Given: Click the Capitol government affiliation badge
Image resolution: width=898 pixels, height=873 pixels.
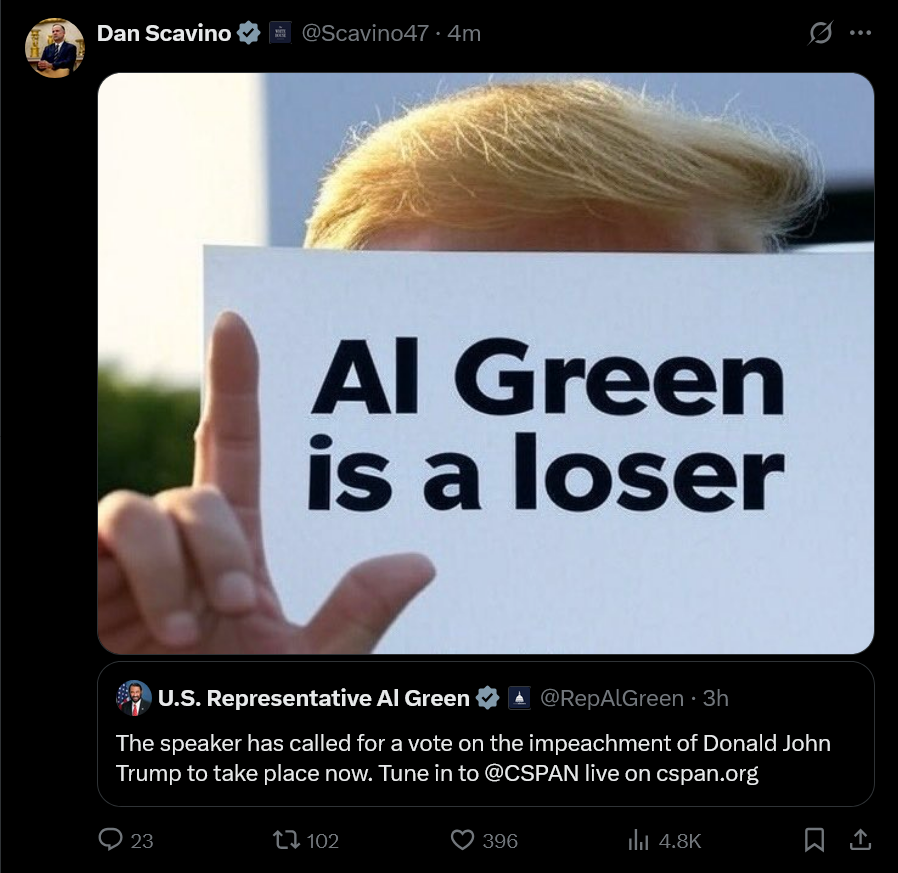Looking at the screenshot, I should tap(519, 698).
